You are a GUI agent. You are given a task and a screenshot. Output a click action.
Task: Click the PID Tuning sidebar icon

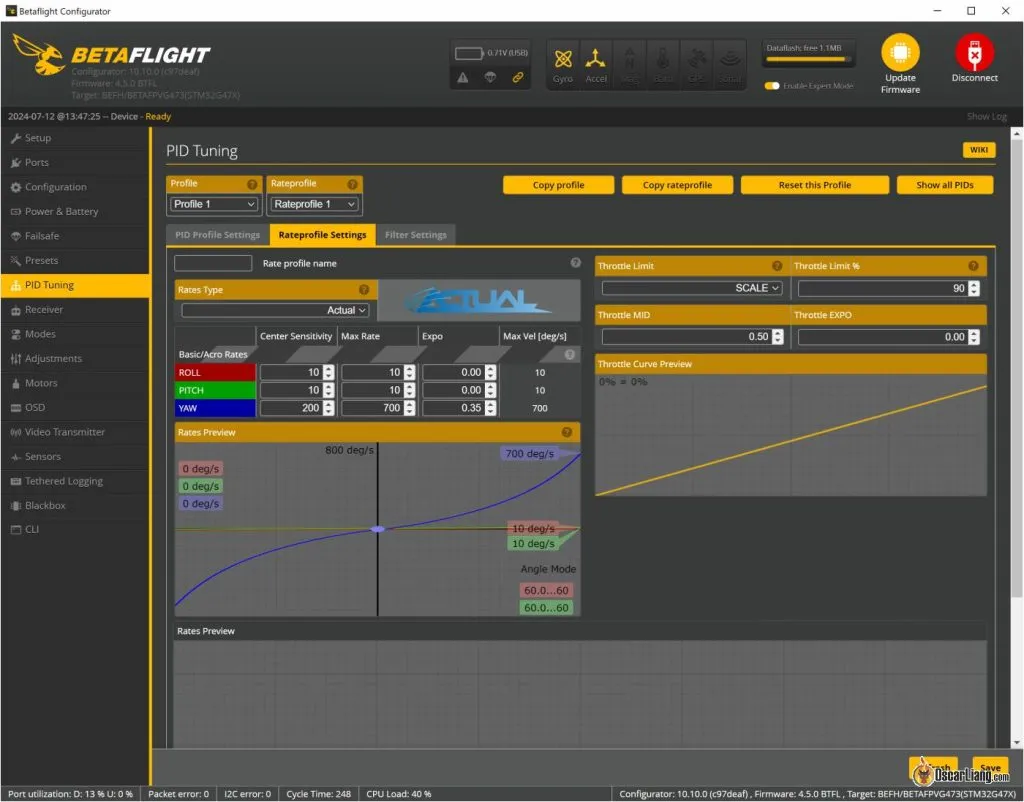click(x=16, y=285)
